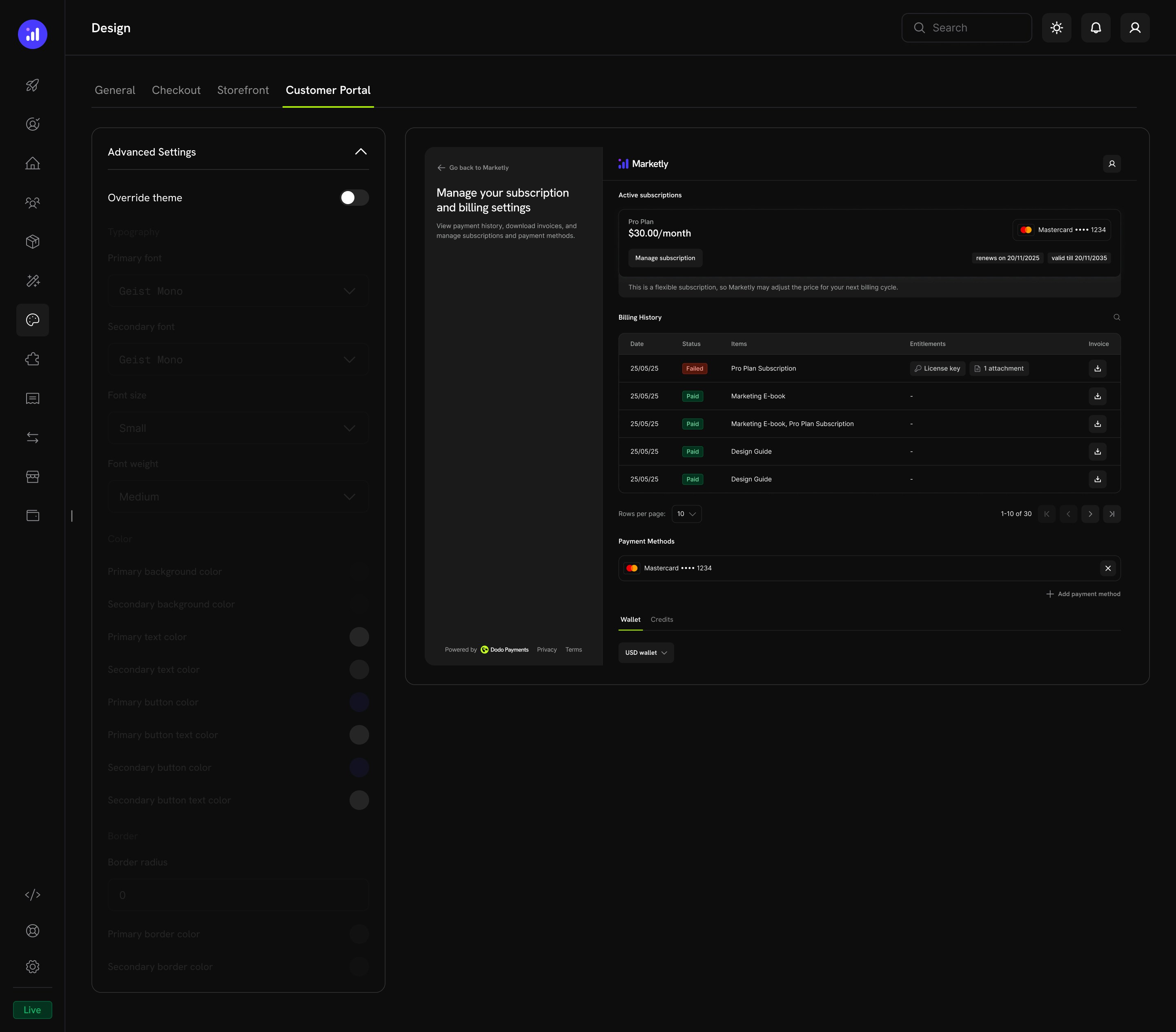Open notifications bell in top bar

click(x=1096, y=28)
